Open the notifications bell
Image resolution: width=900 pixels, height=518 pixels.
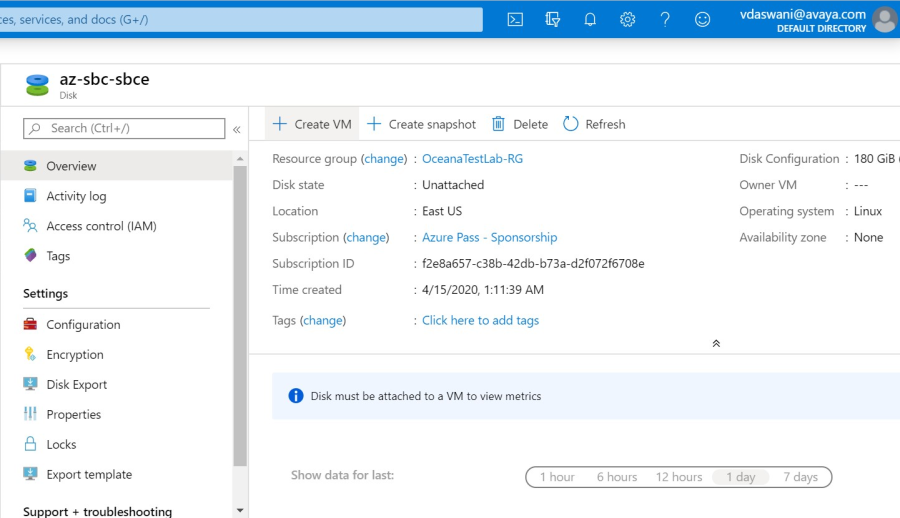590,20
